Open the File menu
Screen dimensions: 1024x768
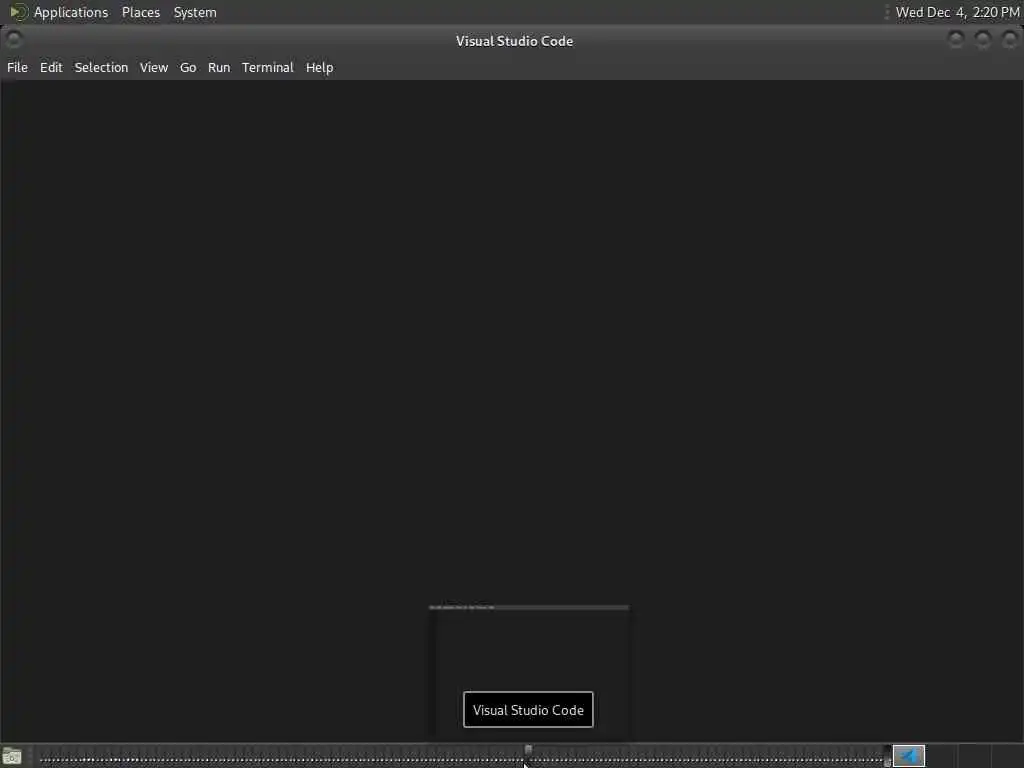pos(18,67)
